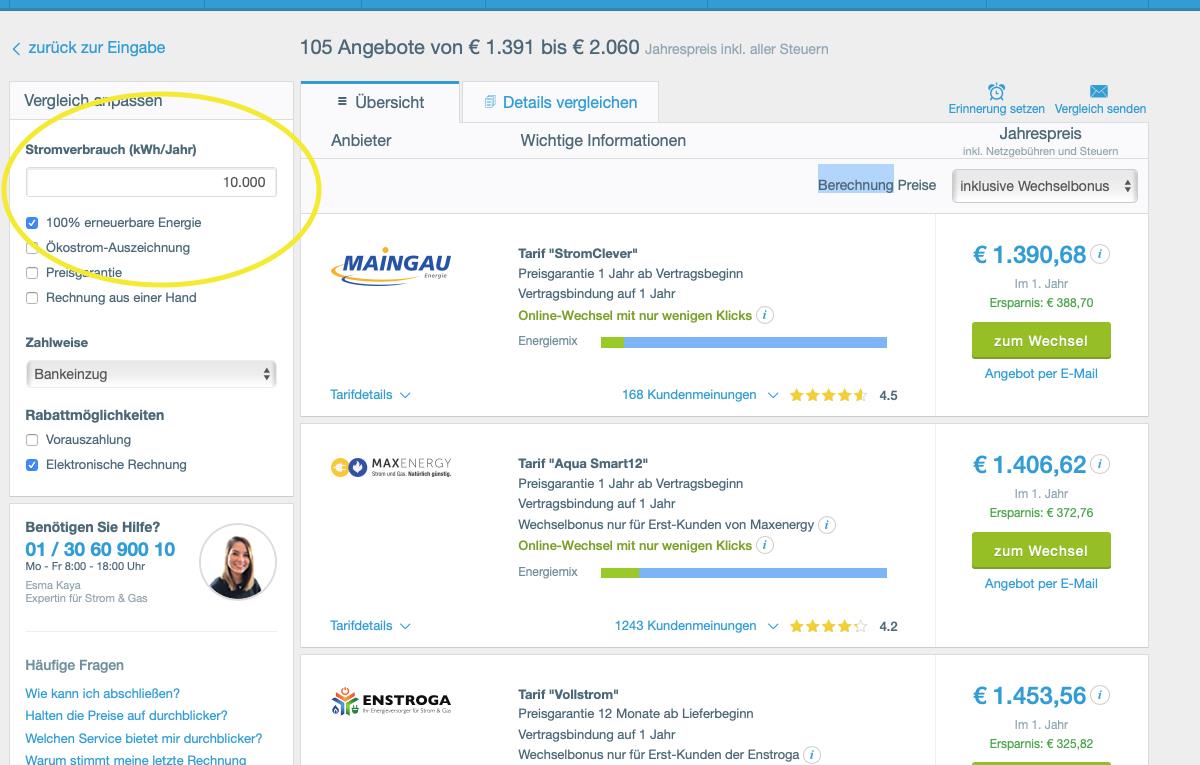Tick the Preisgarantie checkbox
The width and height of the screenshot is (1200, 765).
click(32, 273)
